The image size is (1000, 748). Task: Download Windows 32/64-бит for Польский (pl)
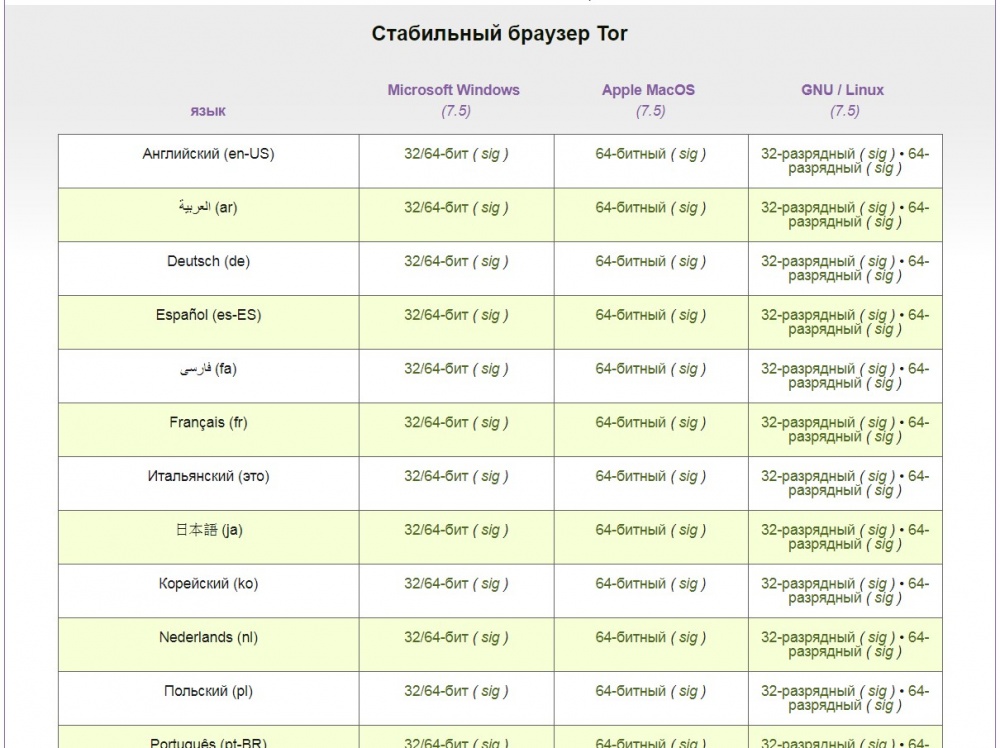tap(436, 692)
